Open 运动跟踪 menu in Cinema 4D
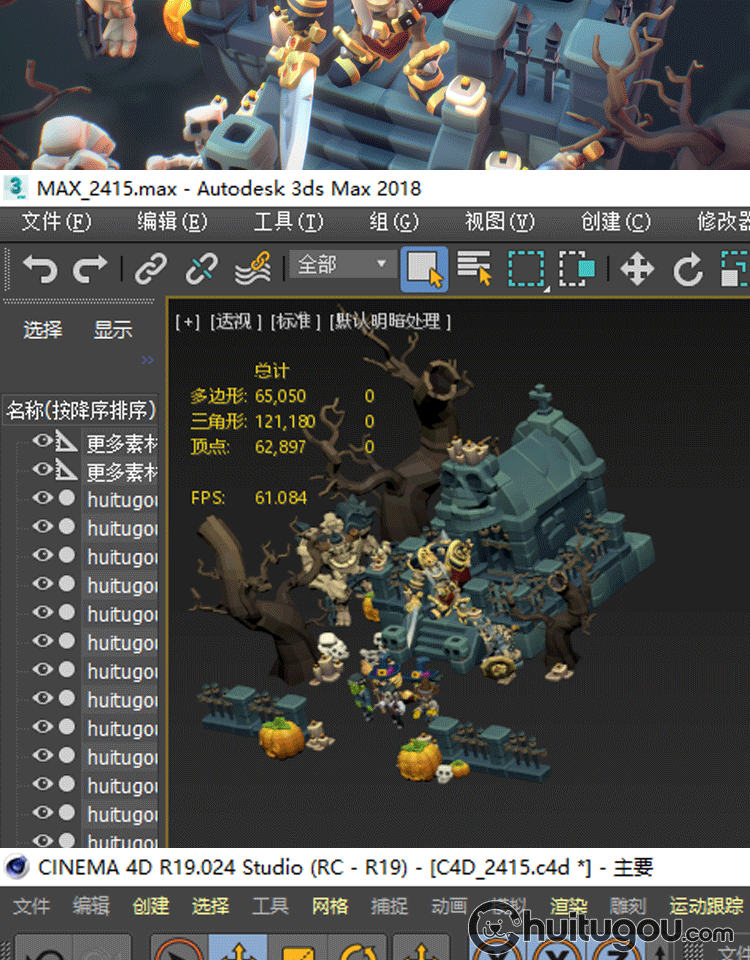This screenshot has height=960, width=750. click(707, 906)
